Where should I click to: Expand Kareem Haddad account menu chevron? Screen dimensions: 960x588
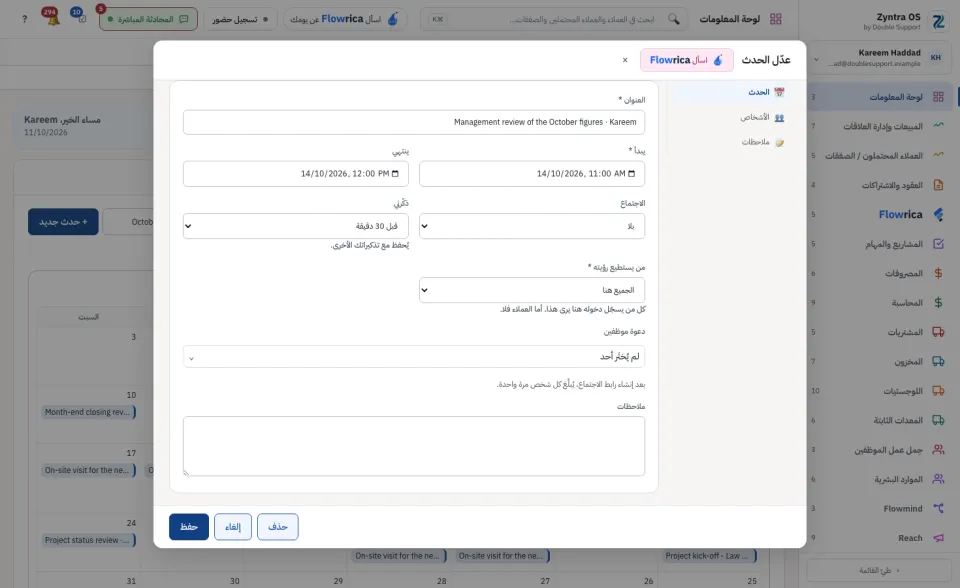point(816,59)
